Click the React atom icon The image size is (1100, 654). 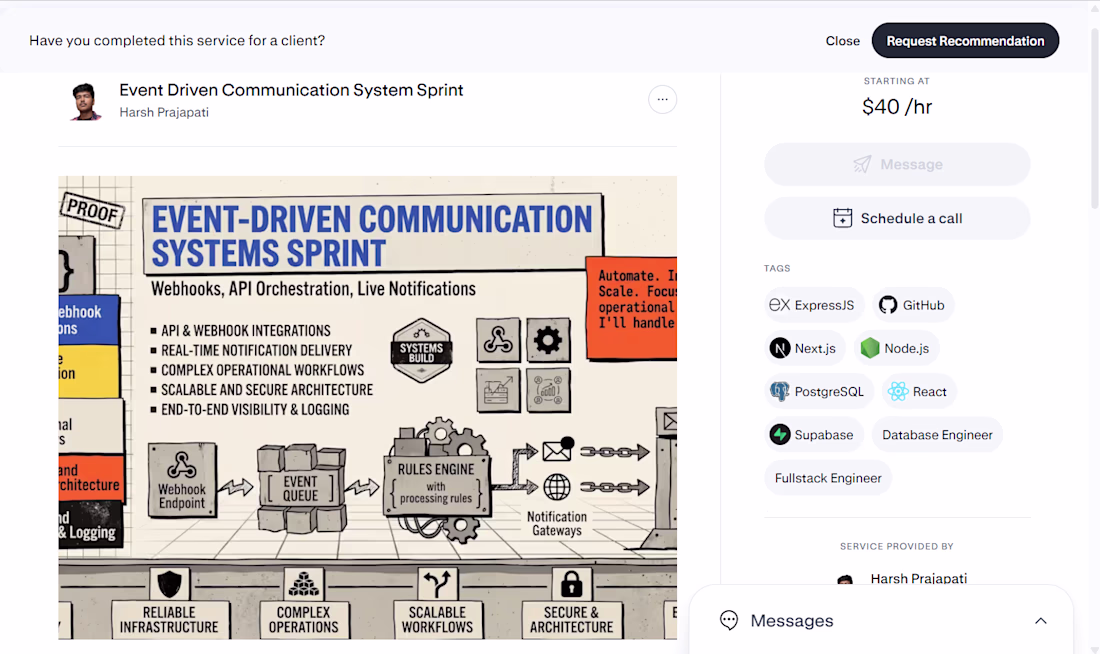tap(898, 392)
